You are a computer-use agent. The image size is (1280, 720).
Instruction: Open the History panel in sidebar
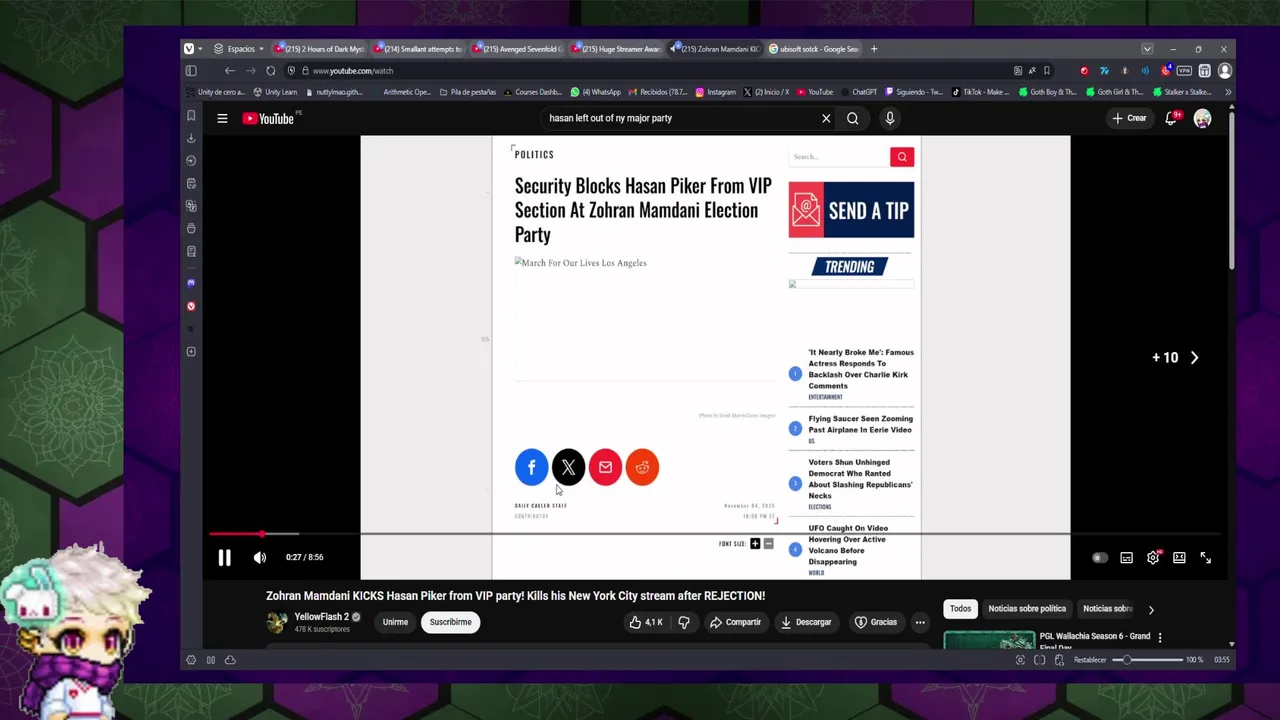coord(191,161)
